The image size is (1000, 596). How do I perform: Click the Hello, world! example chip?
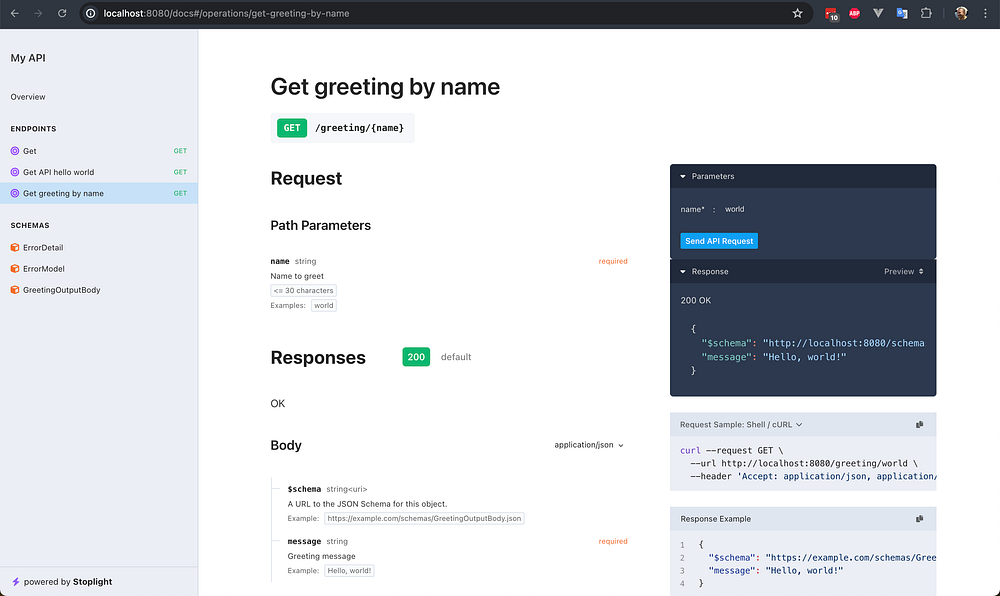349,571
